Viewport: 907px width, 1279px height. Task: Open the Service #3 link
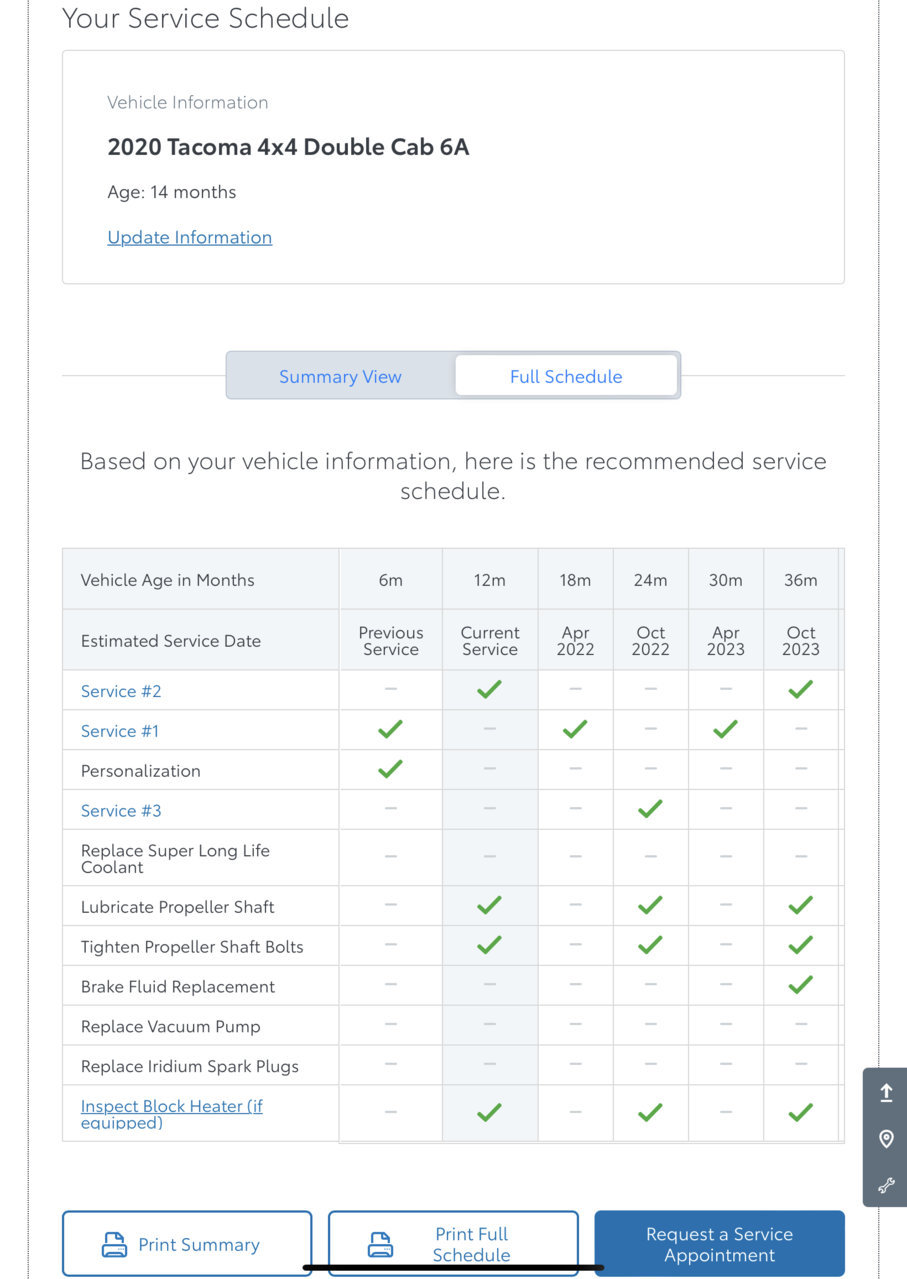[x=121, y=811]
